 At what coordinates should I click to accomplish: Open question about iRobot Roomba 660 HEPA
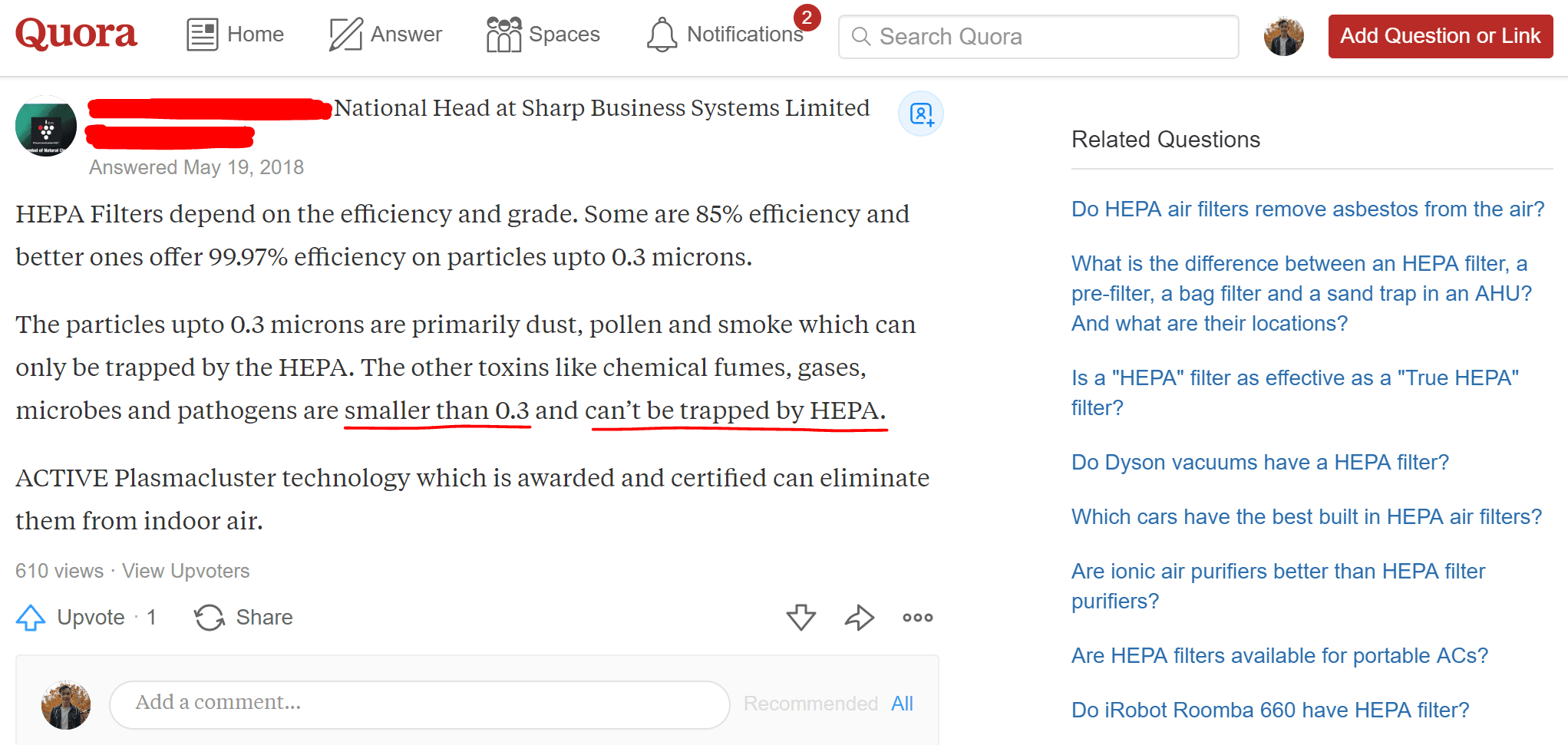1270,710
